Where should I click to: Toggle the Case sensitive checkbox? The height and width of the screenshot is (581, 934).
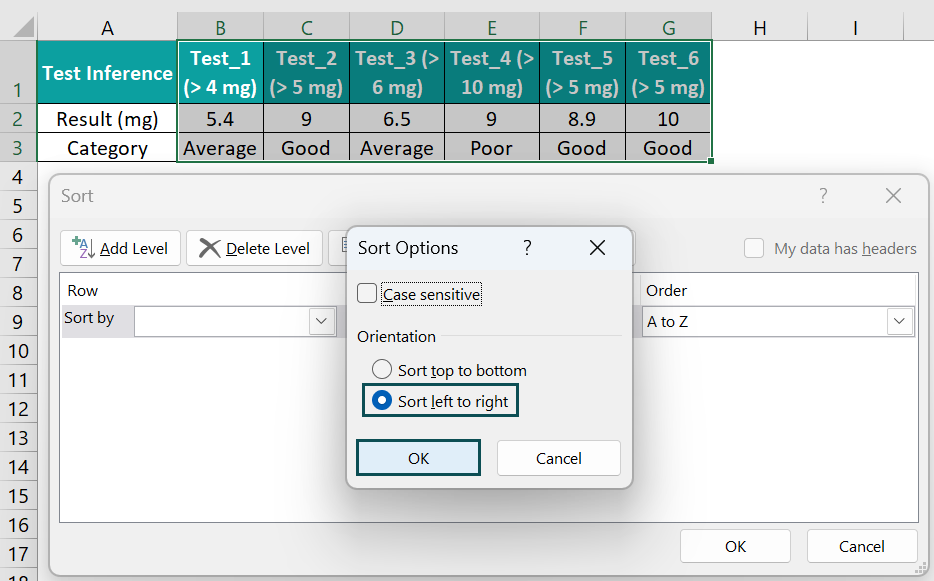click(367, 293)
